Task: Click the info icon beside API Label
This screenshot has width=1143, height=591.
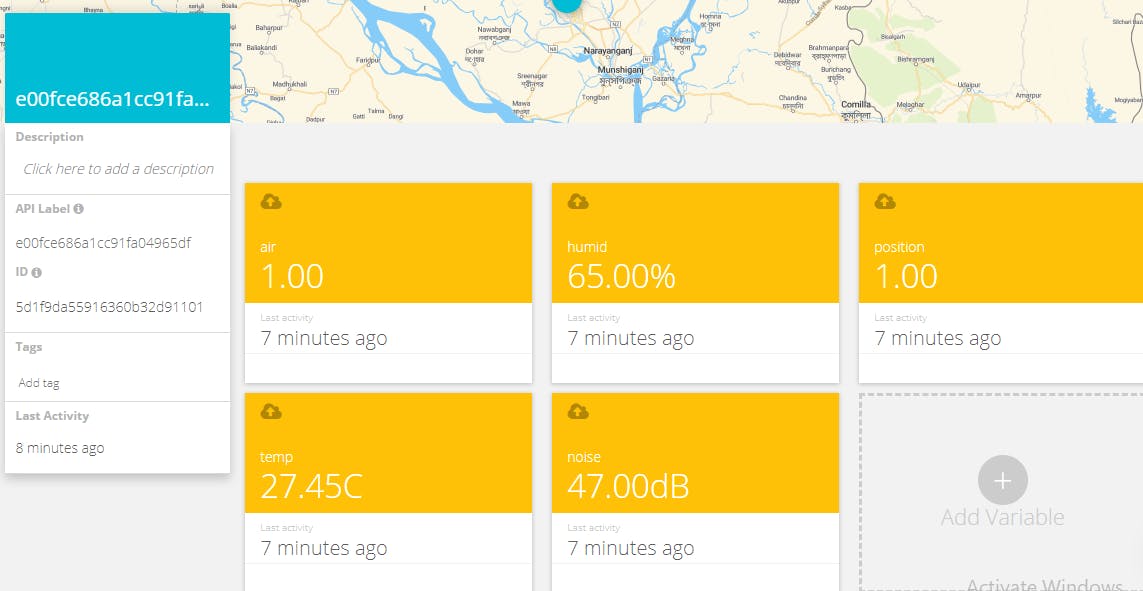Action: coord(78,208)
